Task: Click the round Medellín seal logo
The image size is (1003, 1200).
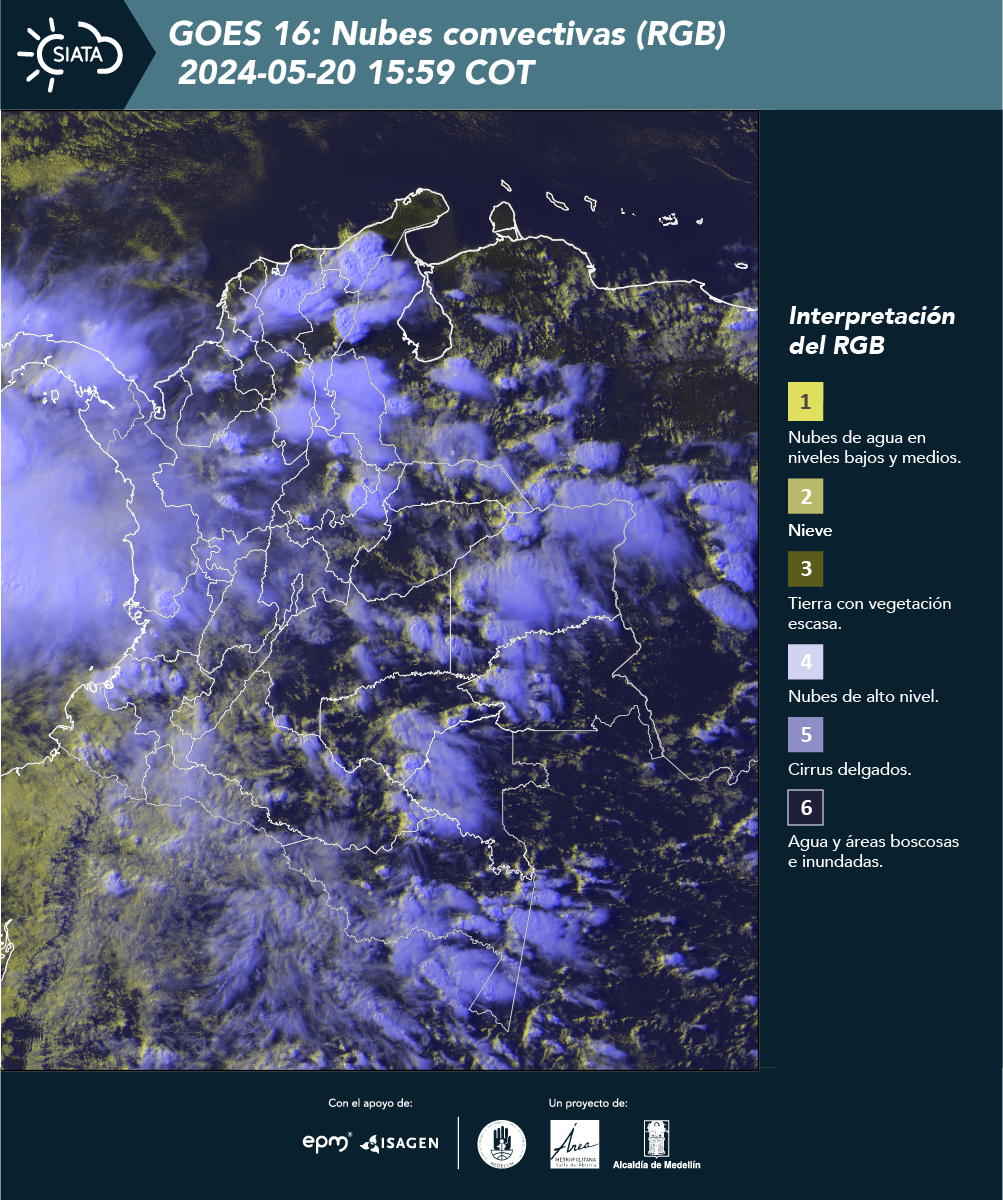Action: (x=501, y=1143)
